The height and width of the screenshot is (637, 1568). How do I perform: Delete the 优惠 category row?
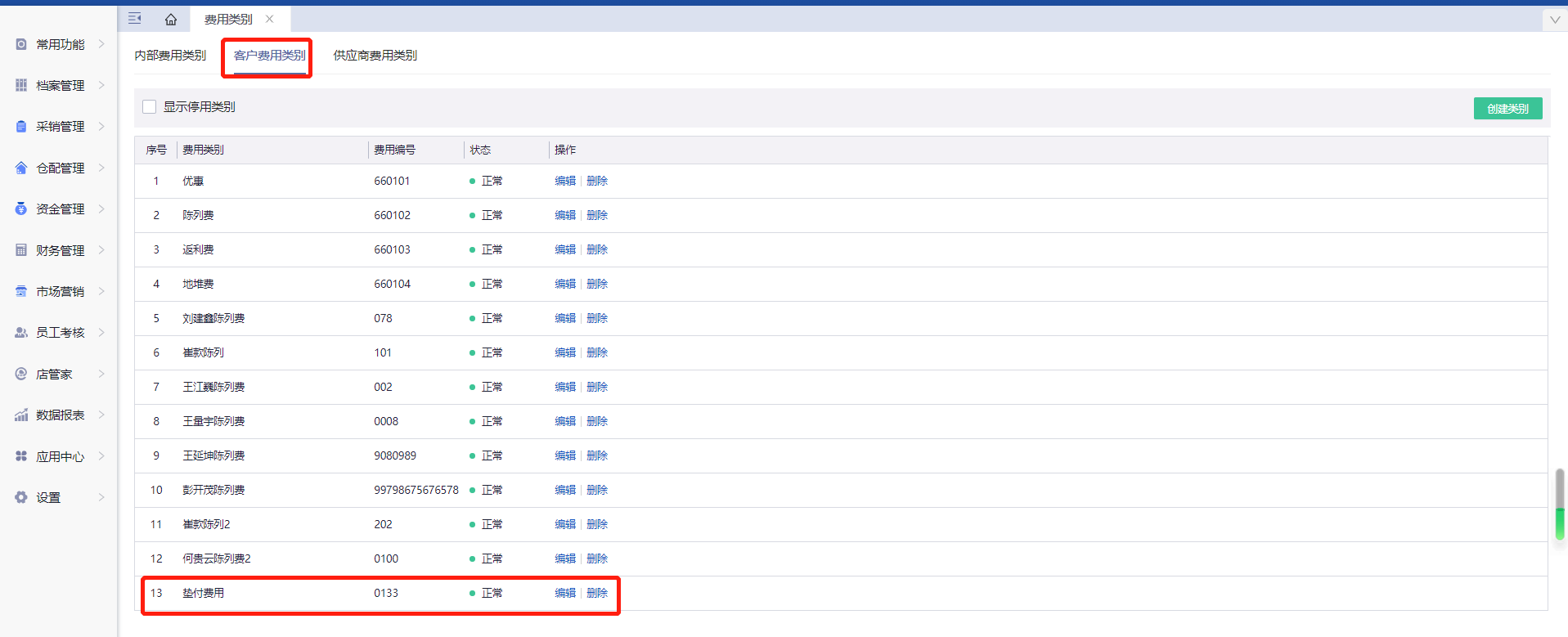pos(597,181)
